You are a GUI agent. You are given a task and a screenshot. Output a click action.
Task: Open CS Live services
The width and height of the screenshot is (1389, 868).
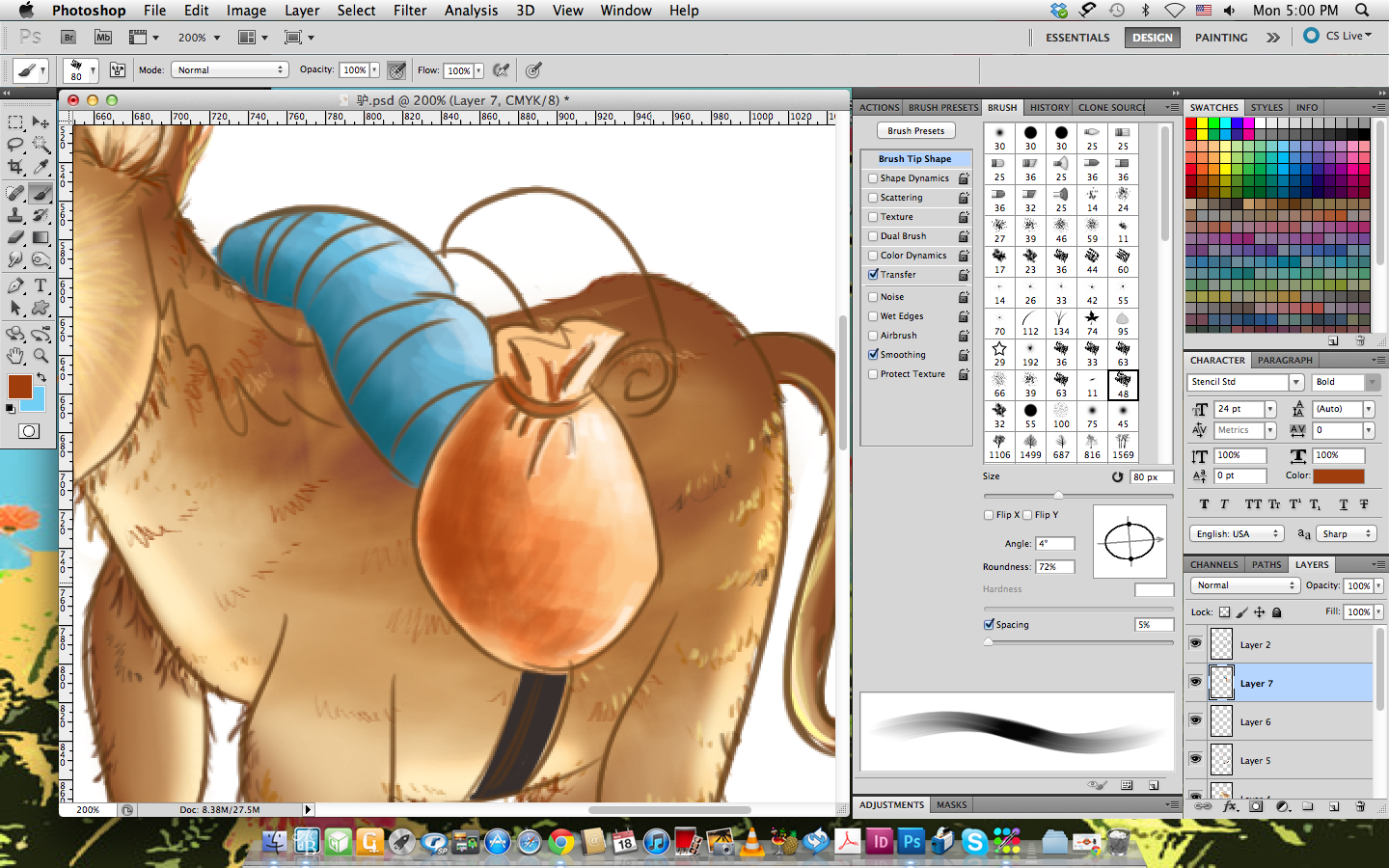1338,36
